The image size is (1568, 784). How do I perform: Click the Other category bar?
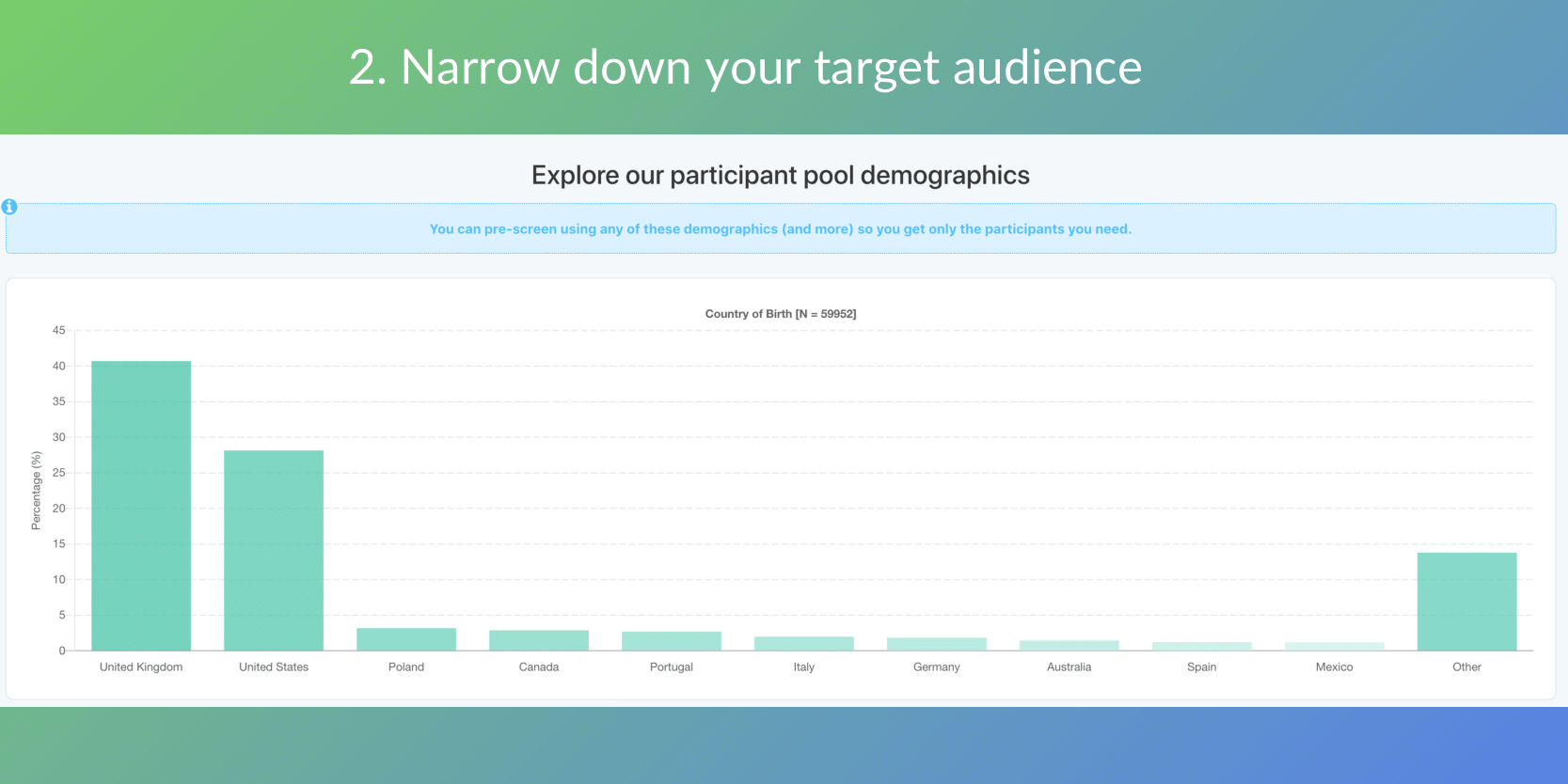(1467, 602)
